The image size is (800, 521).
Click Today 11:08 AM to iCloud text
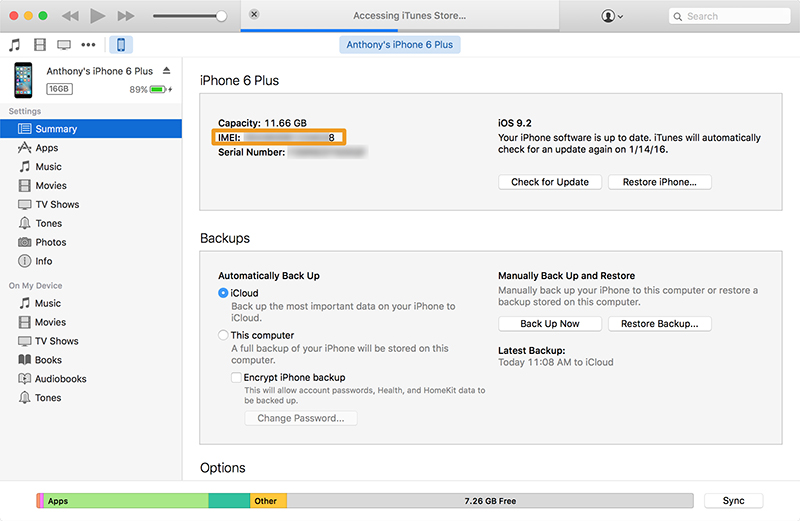(556, 362)
